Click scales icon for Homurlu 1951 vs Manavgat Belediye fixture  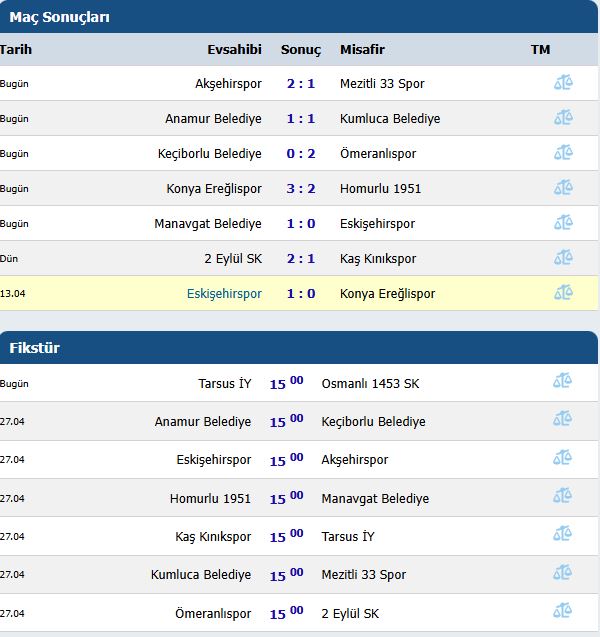pyautogui.click(x=563, y=495)
